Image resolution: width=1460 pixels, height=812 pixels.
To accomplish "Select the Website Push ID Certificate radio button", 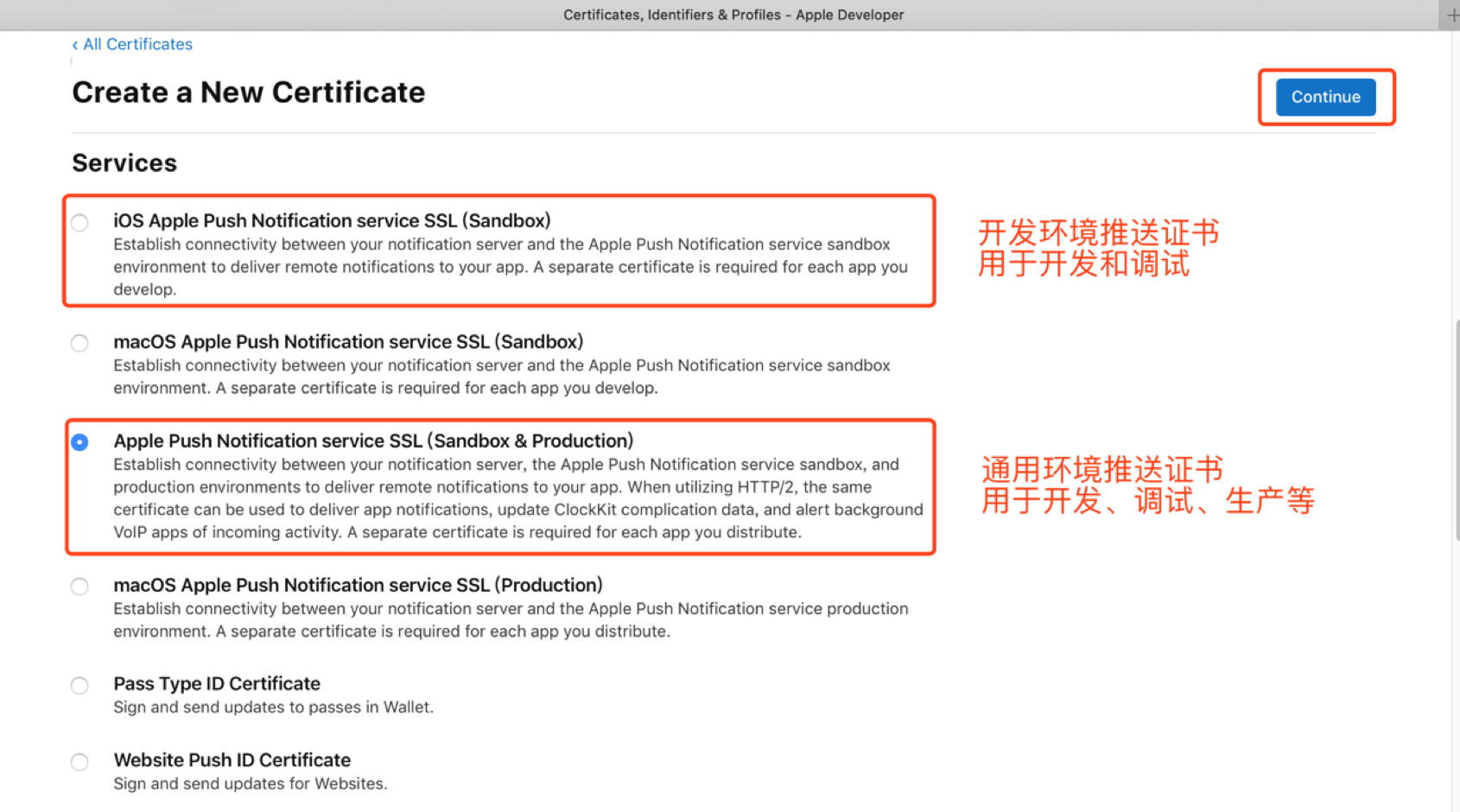I will tap(79, 762).
